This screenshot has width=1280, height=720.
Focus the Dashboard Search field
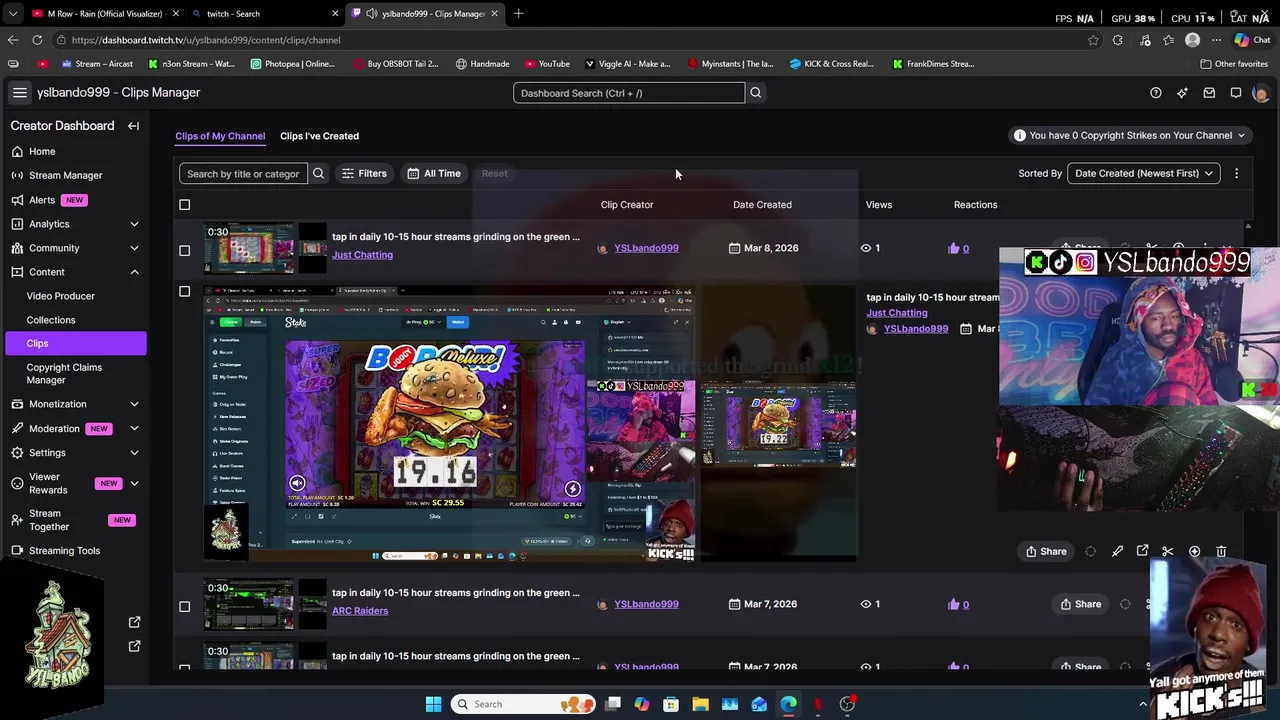point(629,93)
